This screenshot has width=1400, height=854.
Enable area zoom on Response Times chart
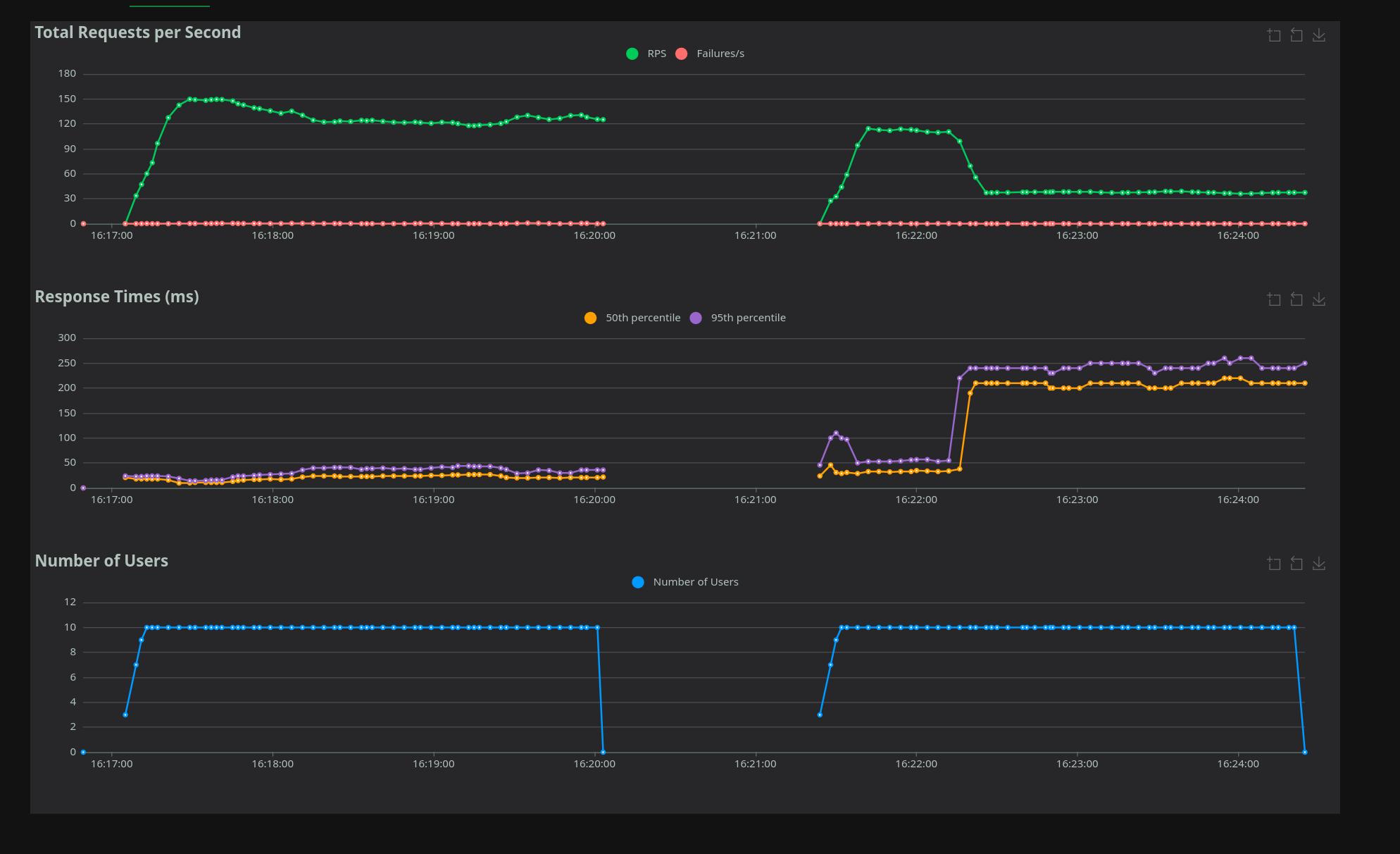tap(1274, 299)
